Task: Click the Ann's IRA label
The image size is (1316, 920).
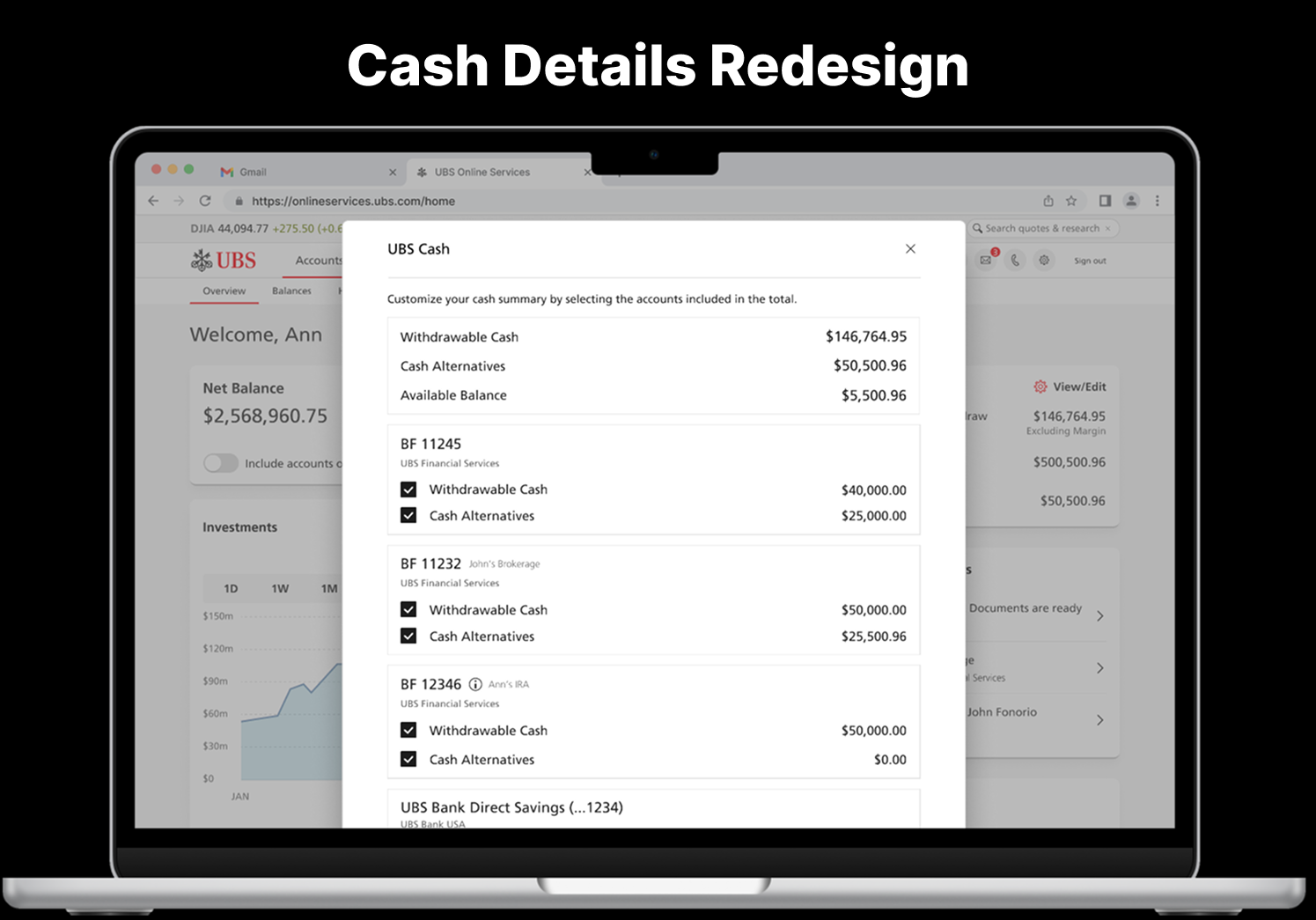Action: (x=509, y=685)
